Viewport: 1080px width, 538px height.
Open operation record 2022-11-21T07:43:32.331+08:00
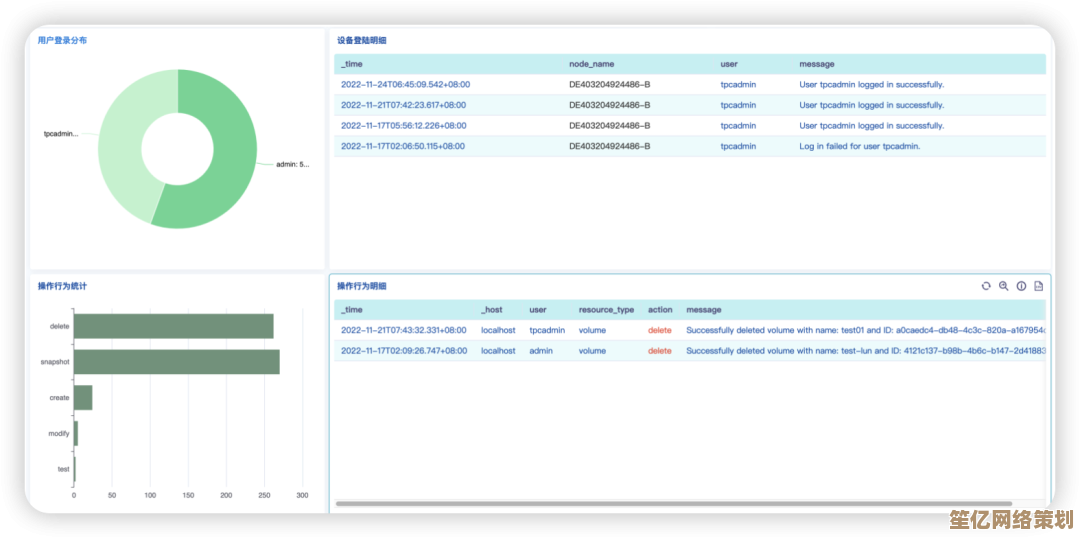[403, 330]
